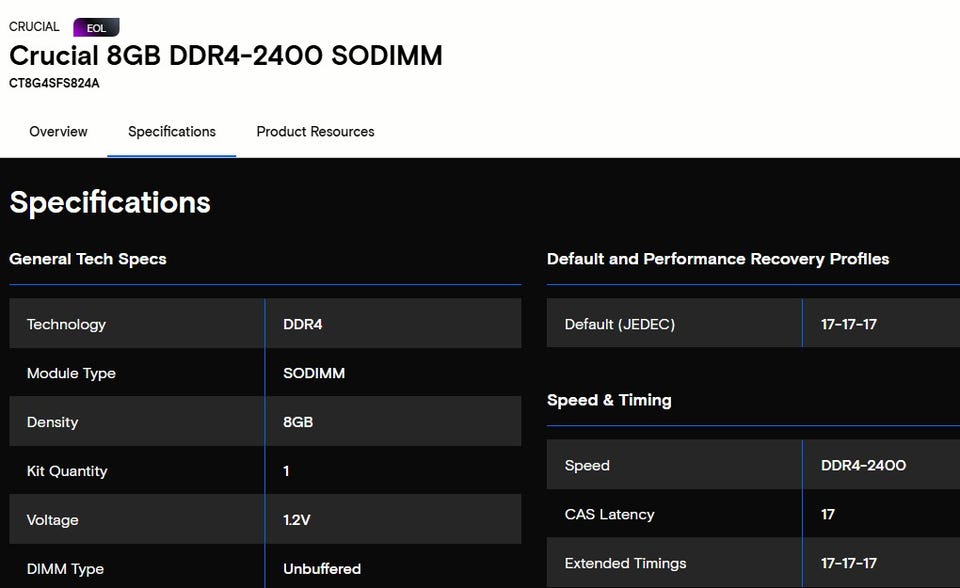Click the Specifications heading

click(x=110, y=203)
